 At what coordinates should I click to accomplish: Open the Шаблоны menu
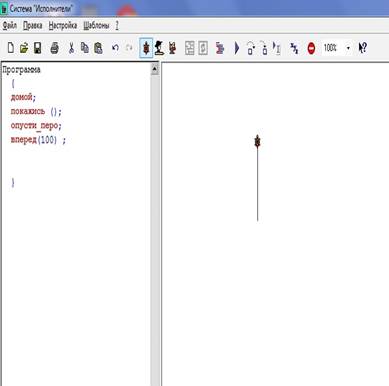[96, 26]
